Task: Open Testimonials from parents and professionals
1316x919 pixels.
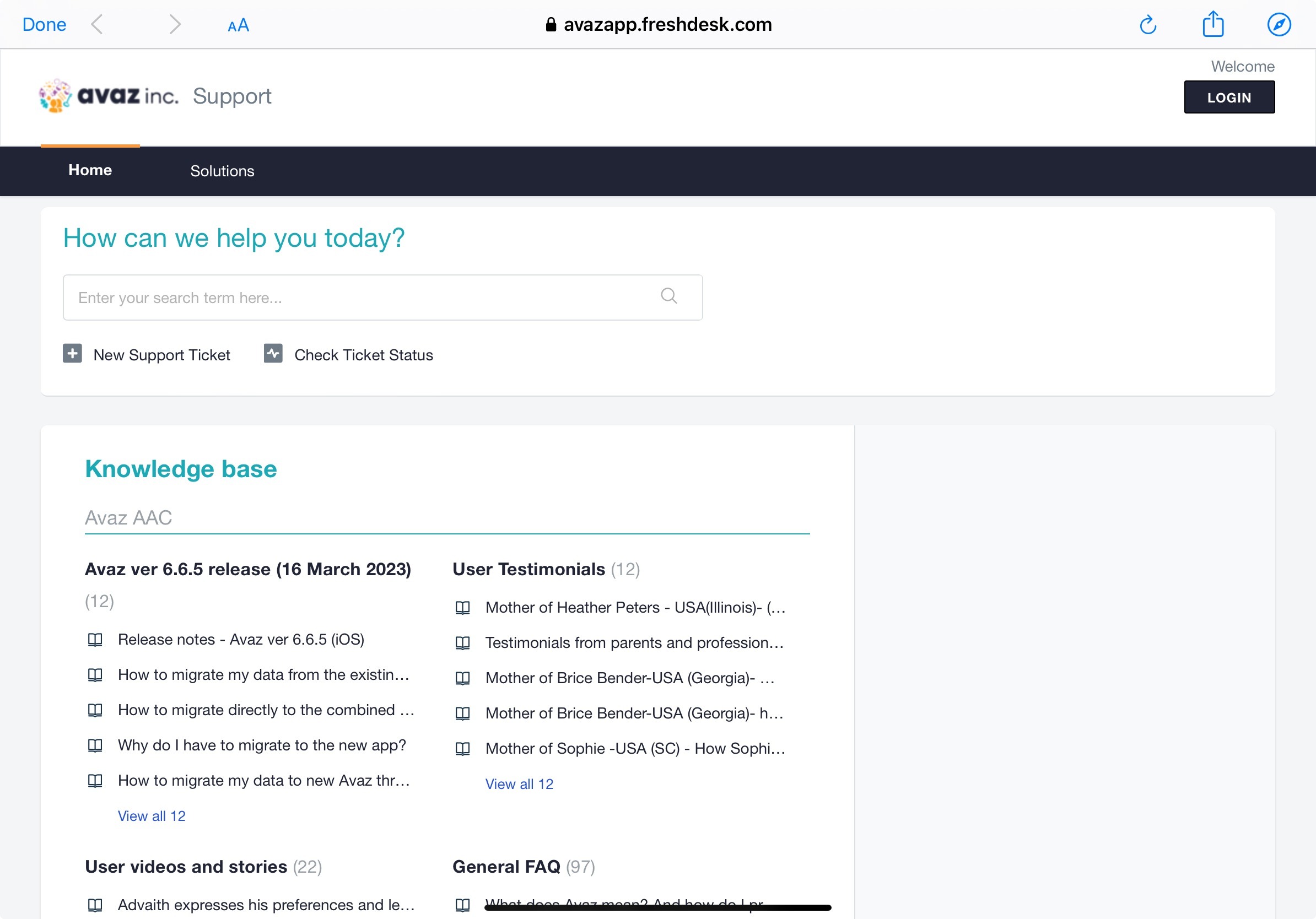Action: (x=634, y=643)
